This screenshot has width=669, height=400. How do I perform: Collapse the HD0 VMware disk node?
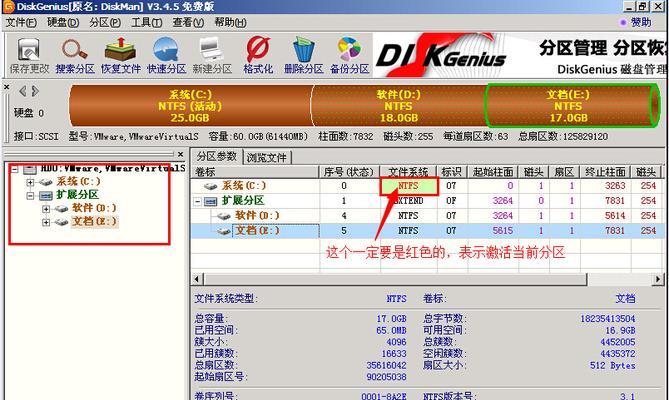click(x=15, y=169)
